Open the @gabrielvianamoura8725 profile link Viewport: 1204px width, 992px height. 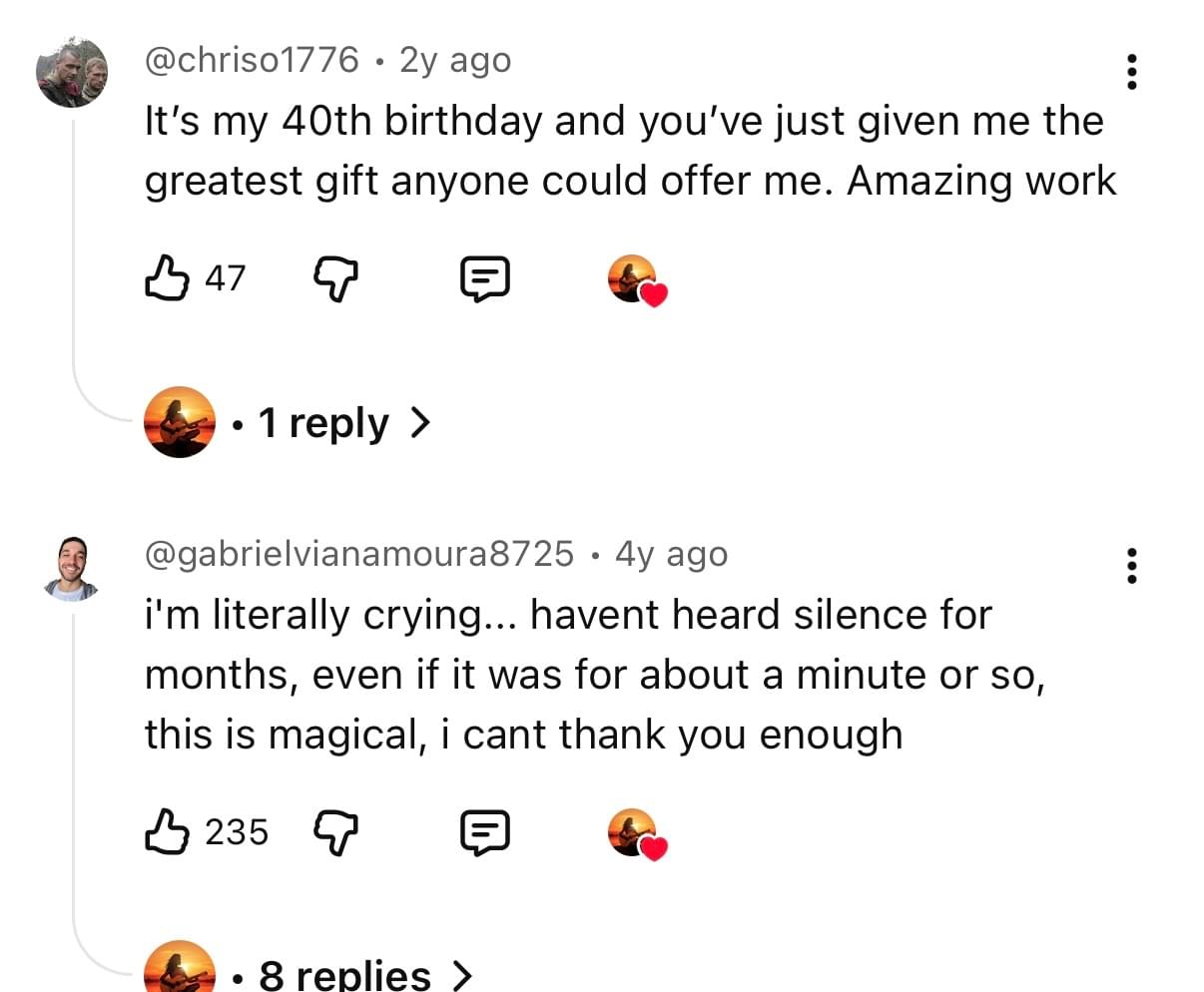[x=359, y=553]
